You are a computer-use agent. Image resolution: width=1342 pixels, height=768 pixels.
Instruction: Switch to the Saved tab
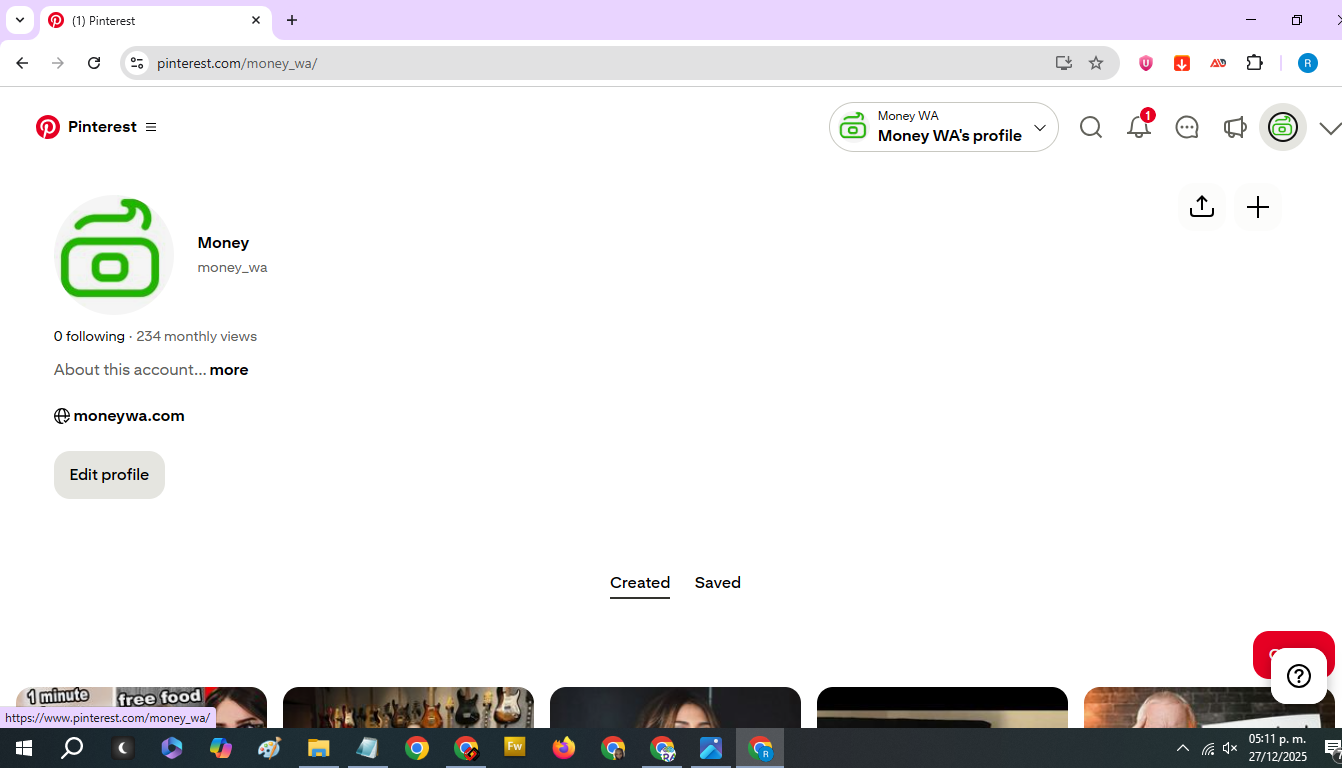click(x=717, y=583)
